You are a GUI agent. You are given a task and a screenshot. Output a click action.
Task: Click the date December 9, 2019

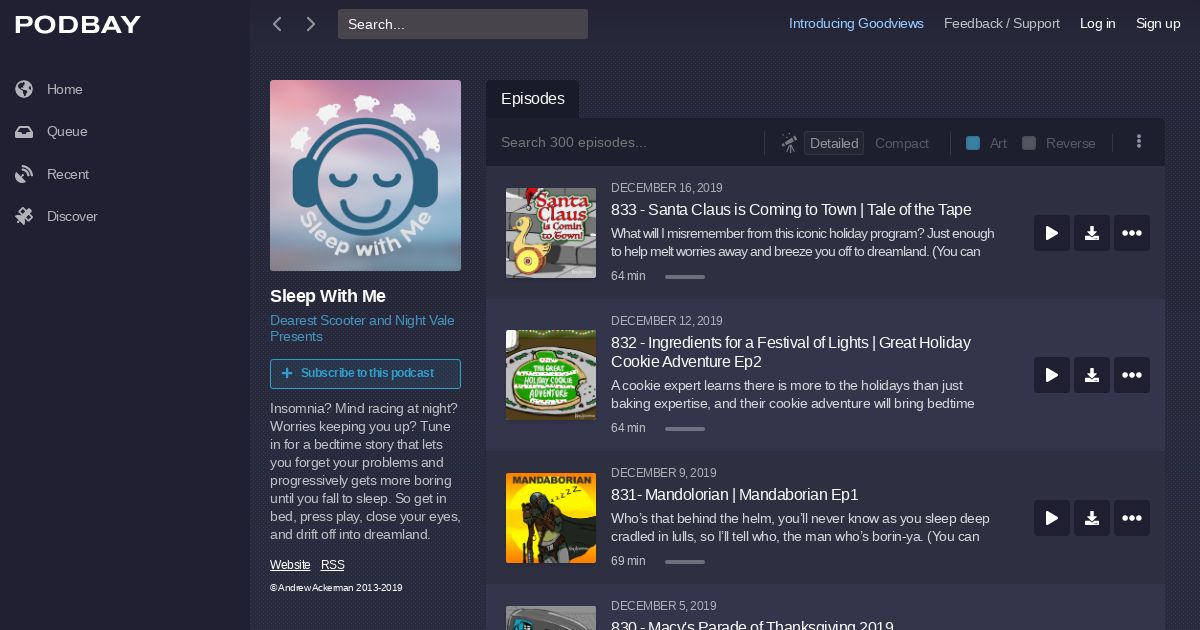pos(664,473)
